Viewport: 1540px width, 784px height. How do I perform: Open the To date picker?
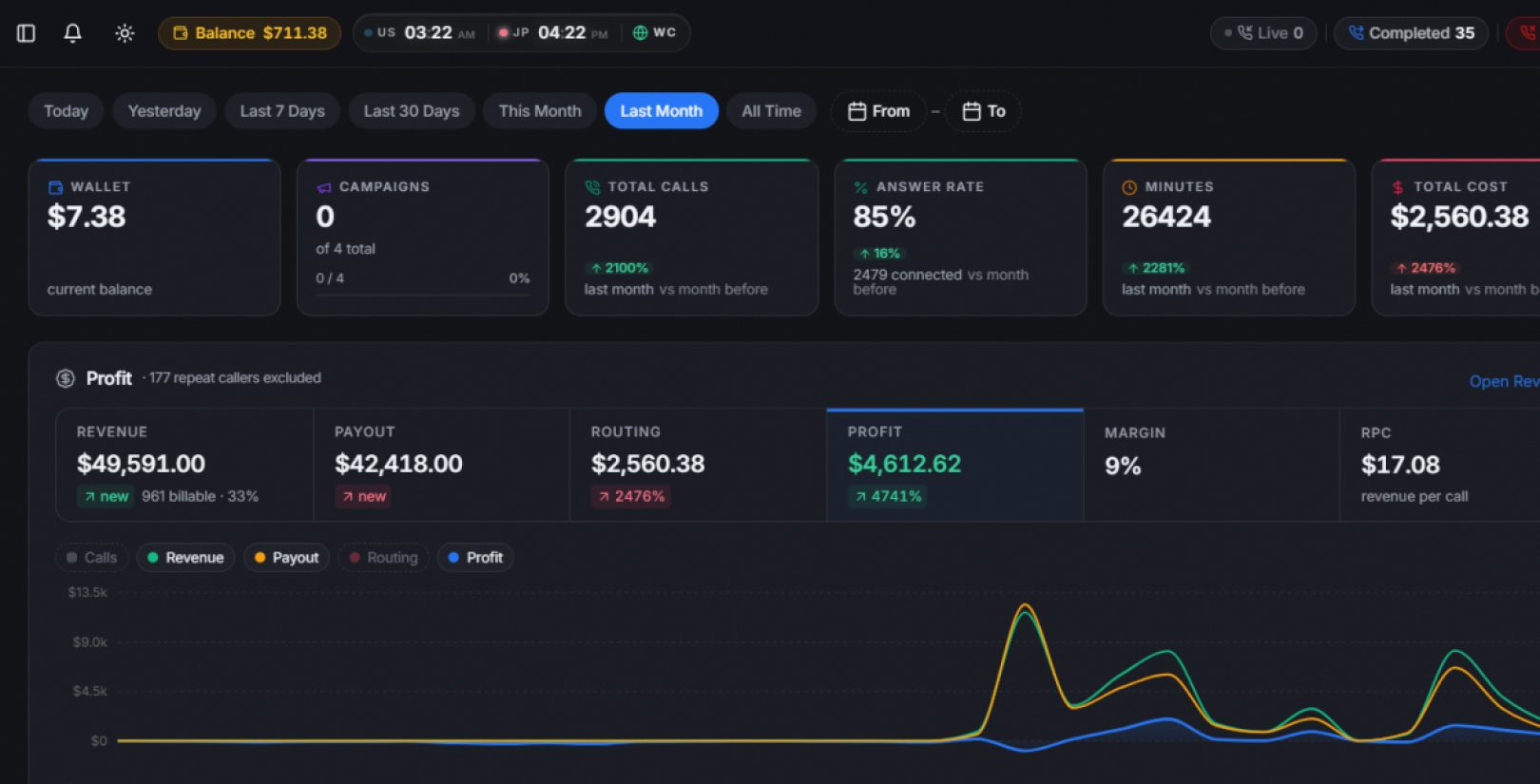coord(983,111)
